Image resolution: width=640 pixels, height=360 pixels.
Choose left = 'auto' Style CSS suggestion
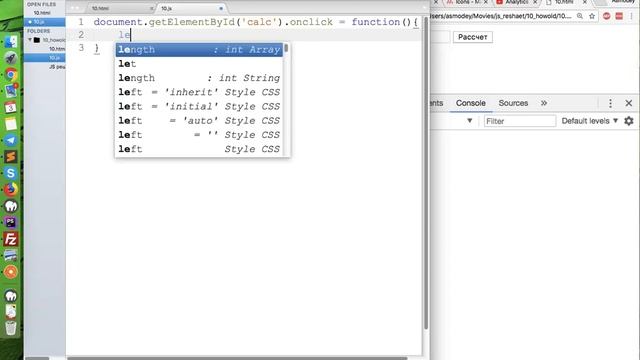199,121
